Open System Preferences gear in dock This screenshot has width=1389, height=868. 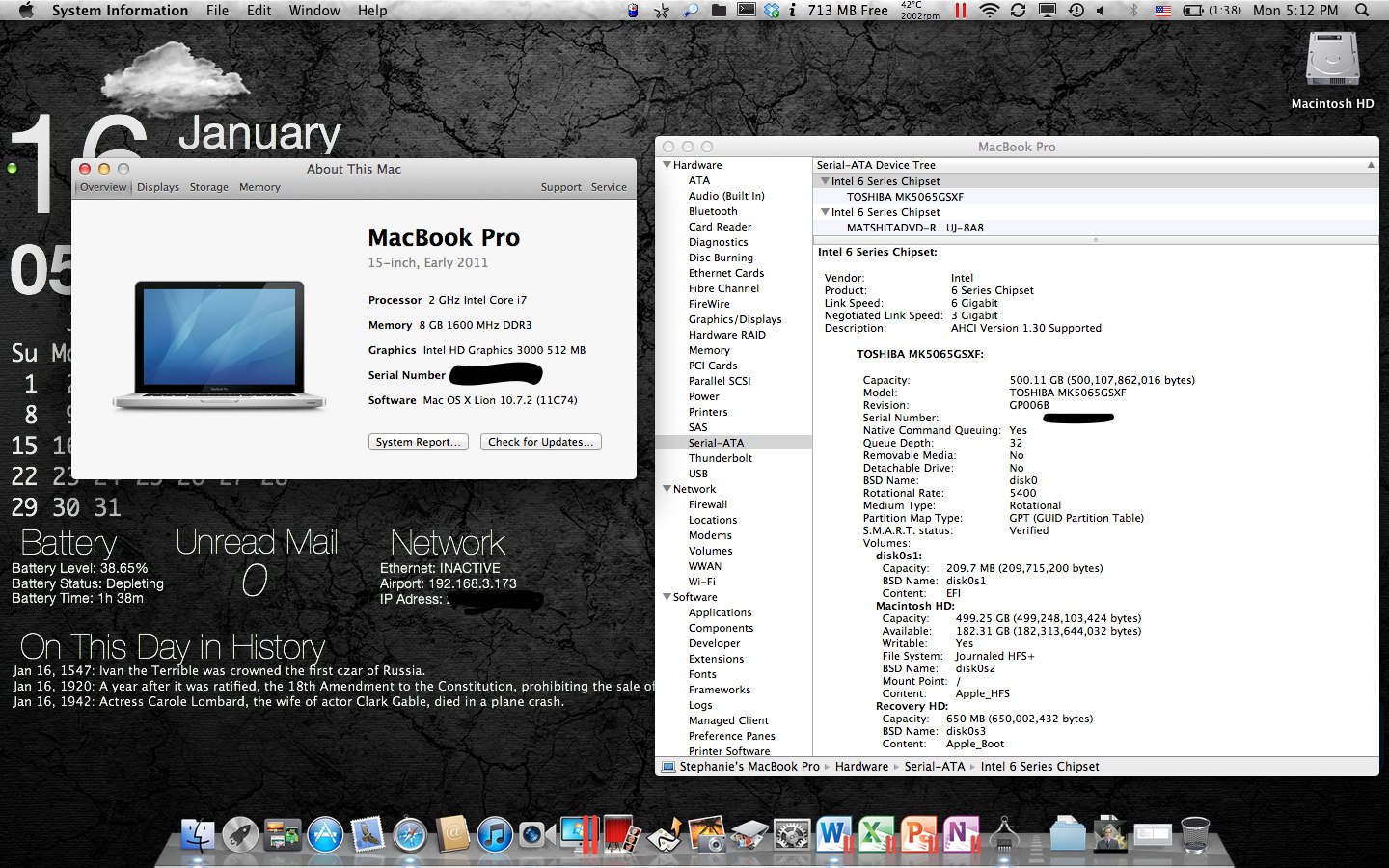pyautogui.click(x=793, y=834)
